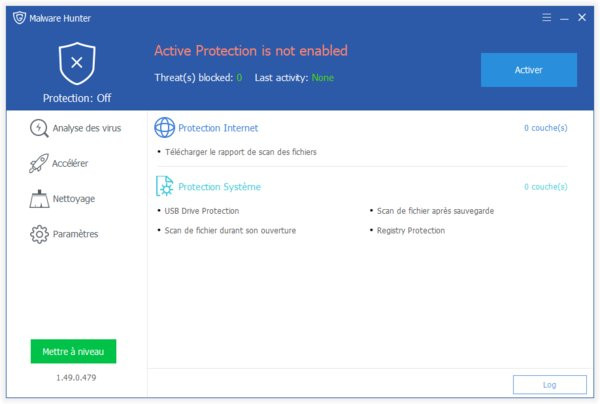Click 'Threat(s) blocked: 0' text
The image size is (600, 404).
pyautogui.click(x=198, y=78)
